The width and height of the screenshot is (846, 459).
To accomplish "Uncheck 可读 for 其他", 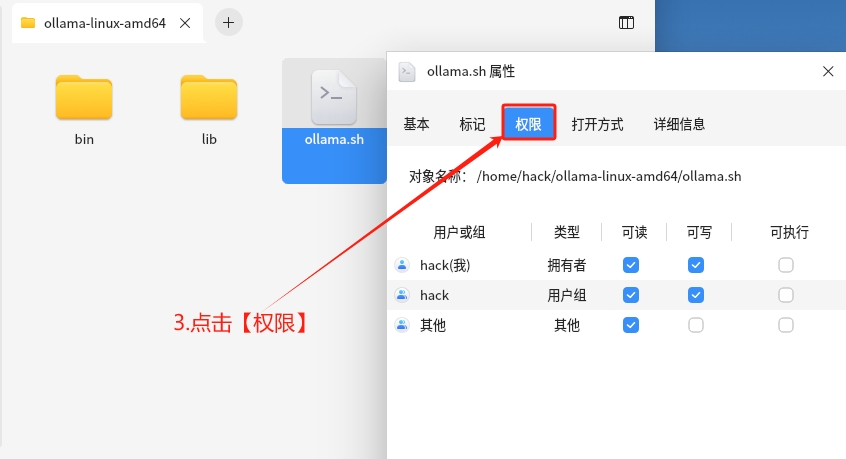I will click(x=631, y=325).
